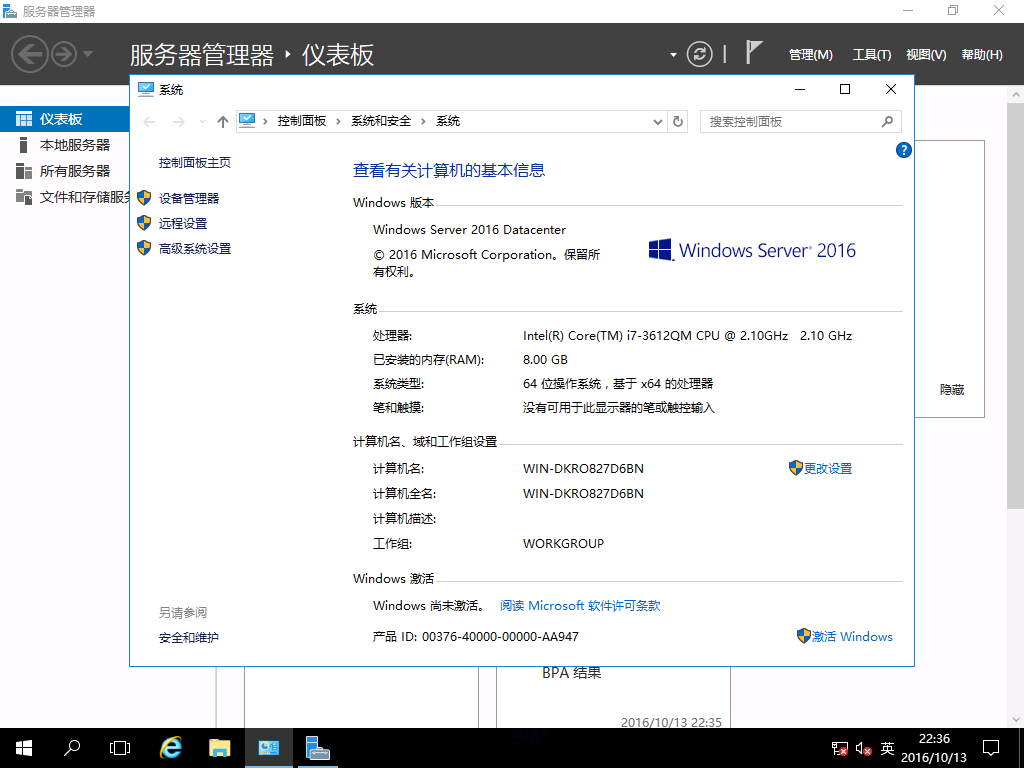Click 系统 breadcrumb in address bar

tap(448, 121)
